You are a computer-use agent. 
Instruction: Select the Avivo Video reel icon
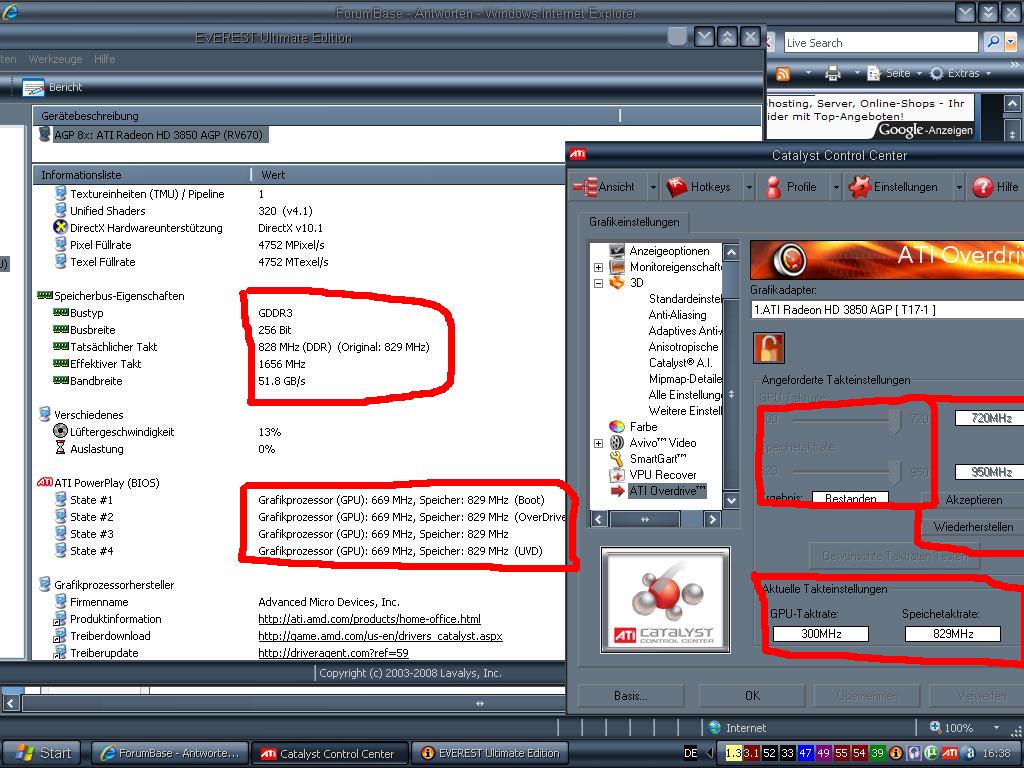(x=617, y=443)
